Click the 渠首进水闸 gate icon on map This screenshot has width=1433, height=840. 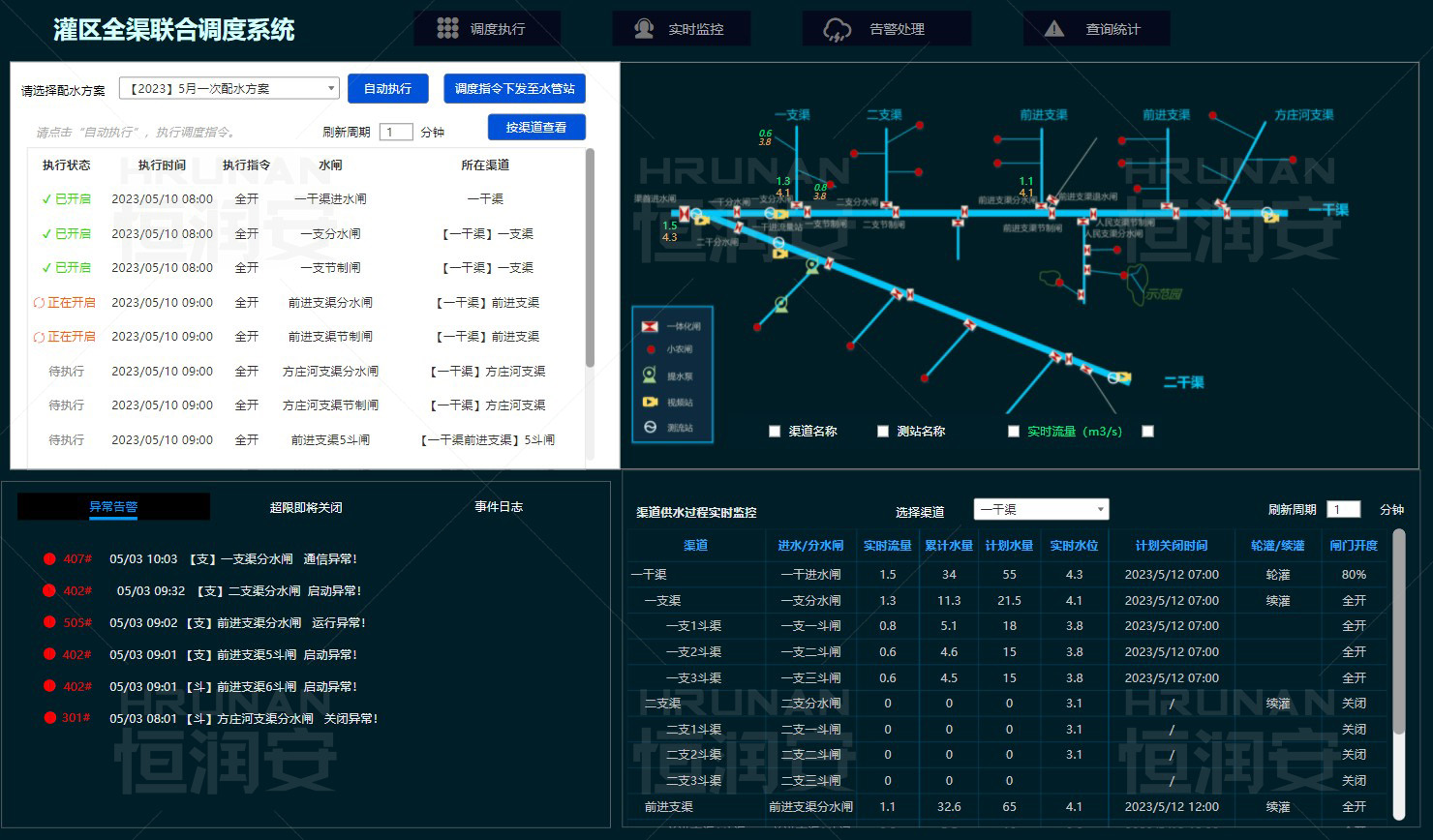[x=685, y=214]
